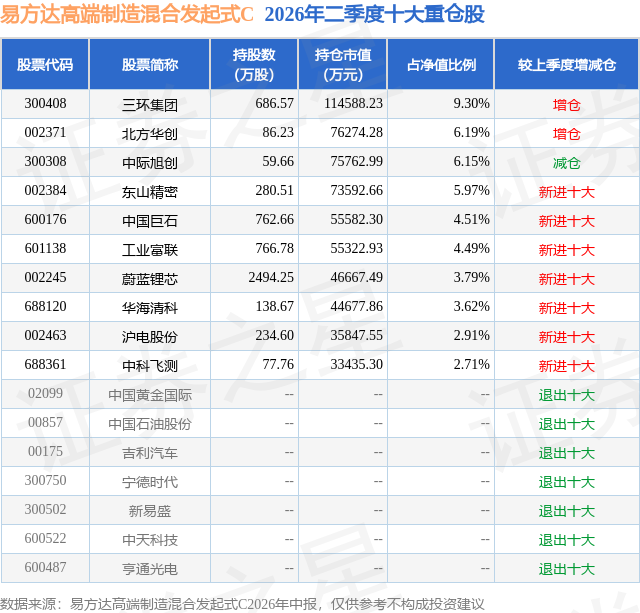The image size is (640, 613).
Task: Select stock code 600176
Action: pyautogui.click(x=45, y=220)
